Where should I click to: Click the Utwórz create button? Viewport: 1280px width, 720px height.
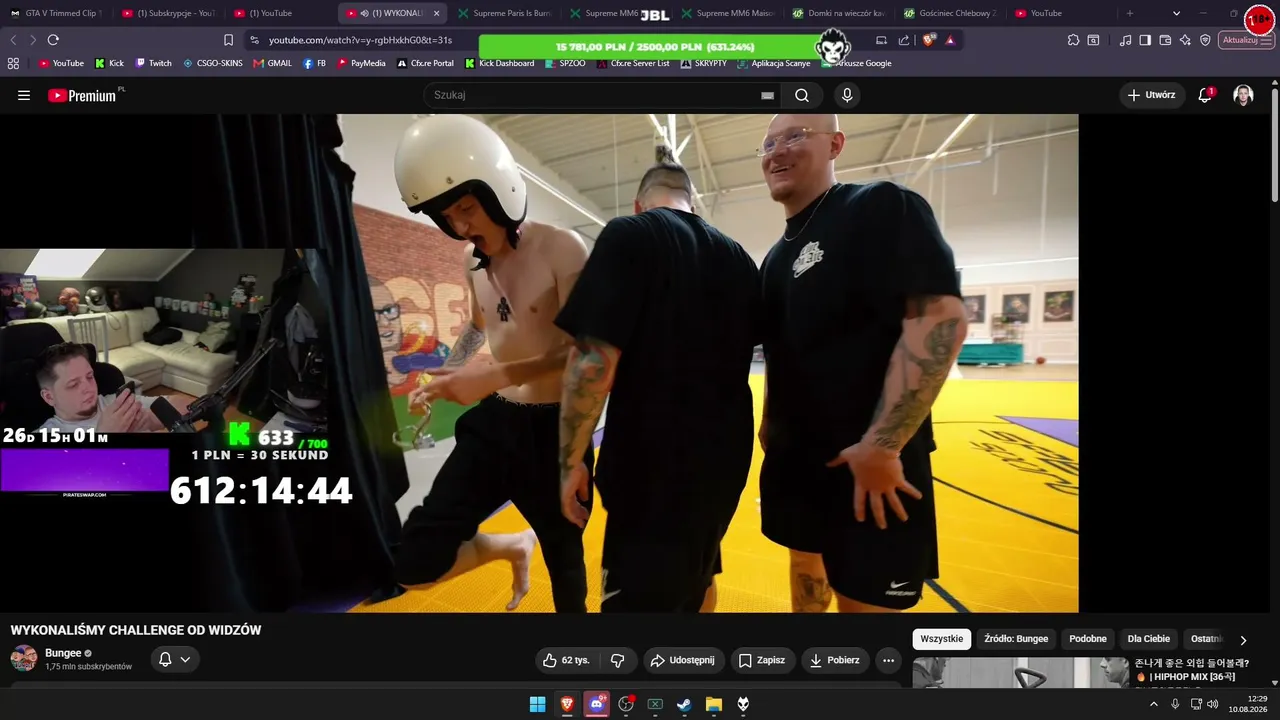pos(1152,95)
